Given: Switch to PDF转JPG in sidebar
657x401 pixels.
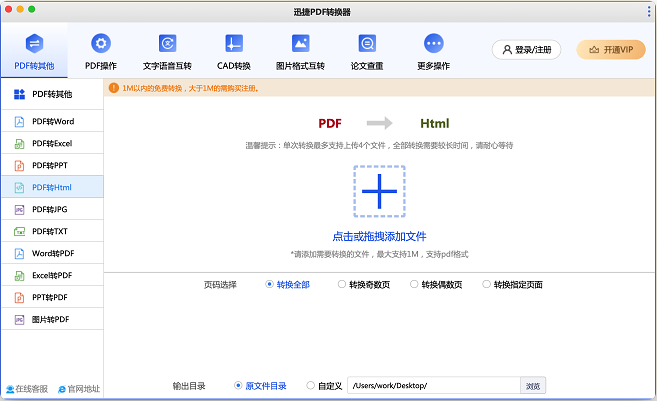Looking at the screenshot, I should [x=52, y=210].
